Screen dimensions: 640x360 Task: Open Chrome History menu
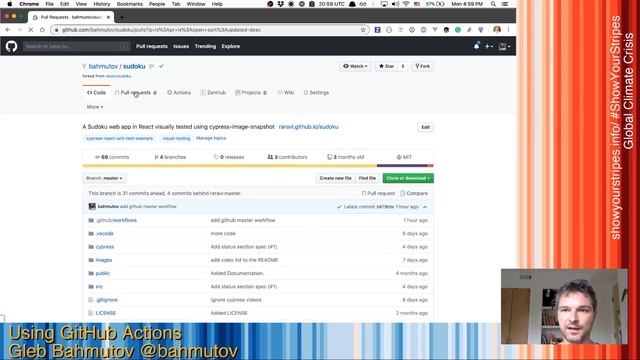click(x=102, y=4)
